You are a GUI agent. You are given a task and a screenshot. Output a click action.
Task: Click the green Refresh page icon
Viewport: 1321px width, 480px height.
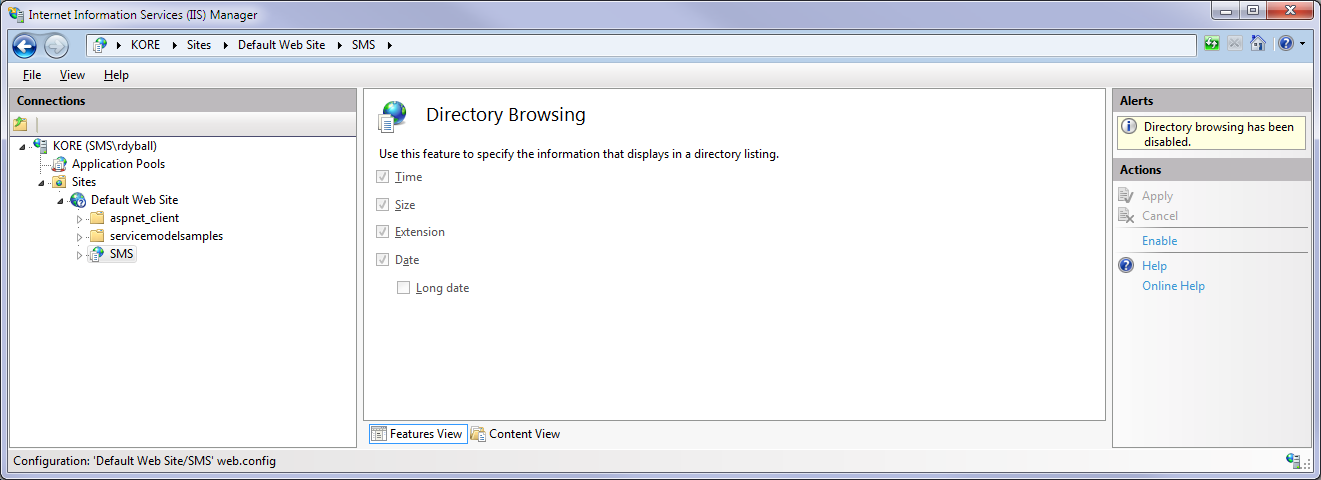click(1212, 44)
